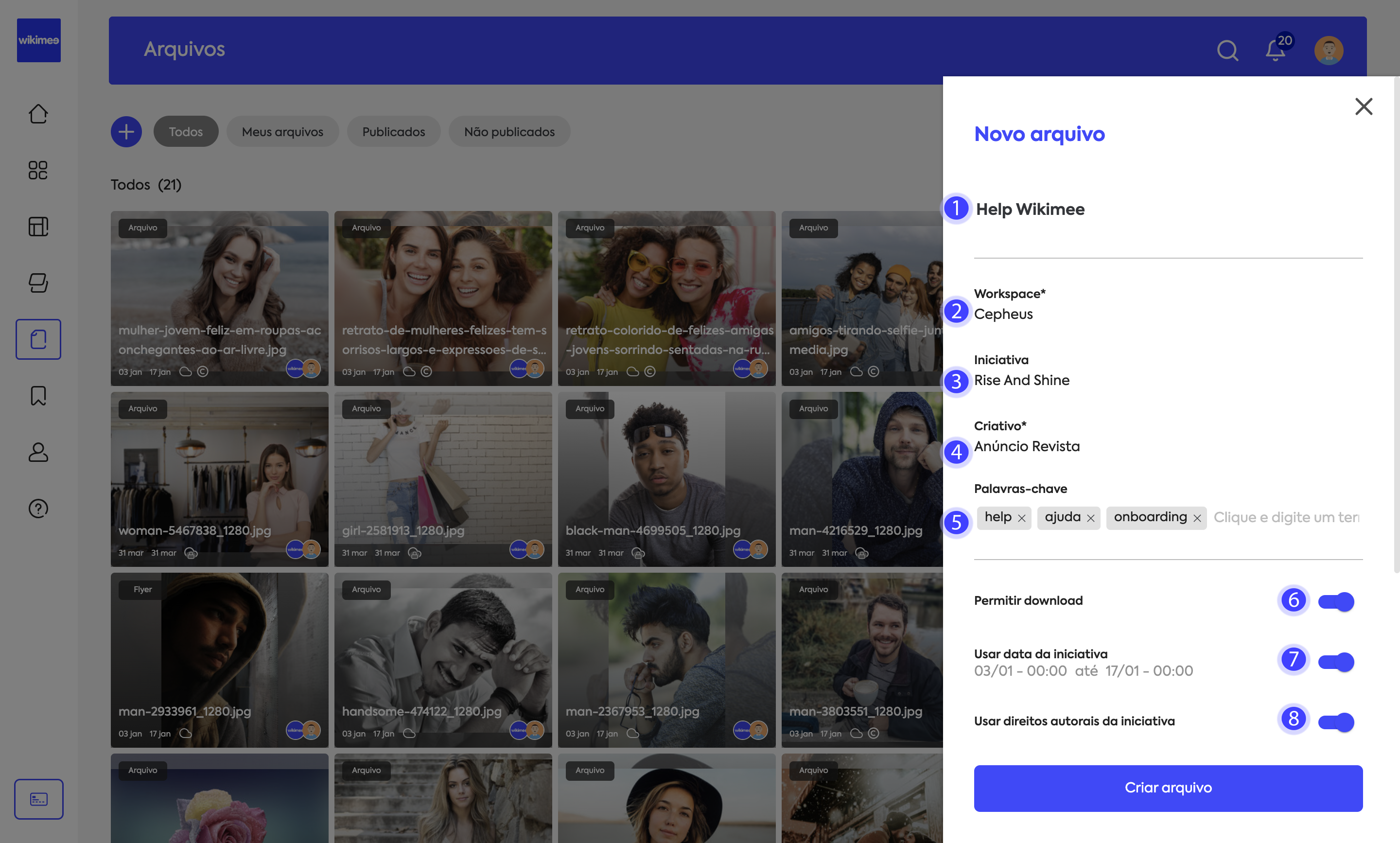The image size is (1400, 843).
Task: Open the Criativo dropdown showing Anúncio Revista
Action: coord(1026,446)
